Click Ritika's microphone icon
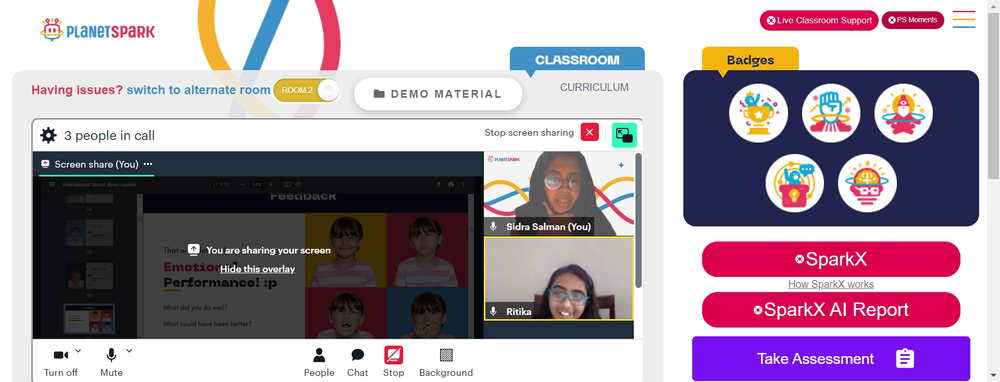Viewport: 1000px width, 382px height. click(x=493, y=311)
